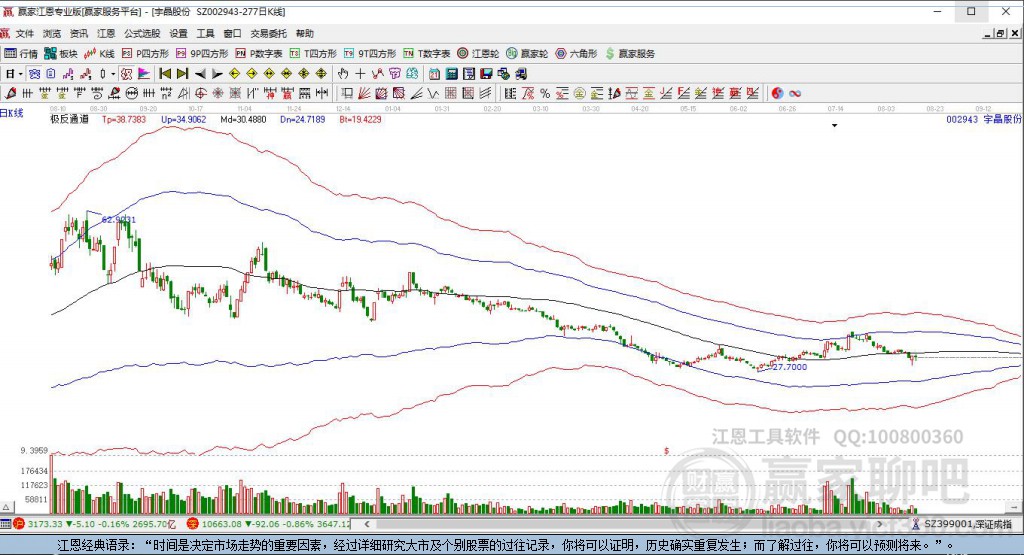Open the 交易委托 menu

click(268, 33)
